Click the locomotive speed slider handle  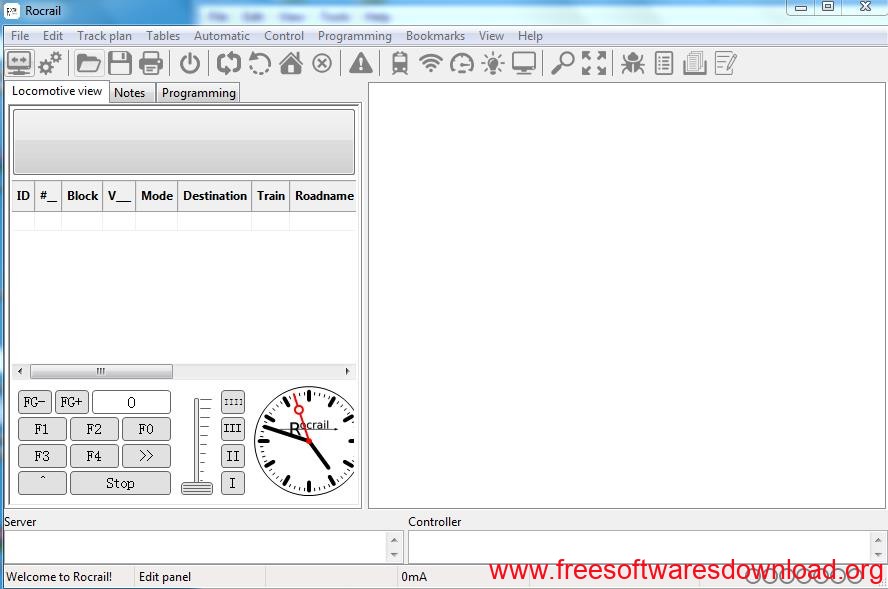tap(197, 488)
